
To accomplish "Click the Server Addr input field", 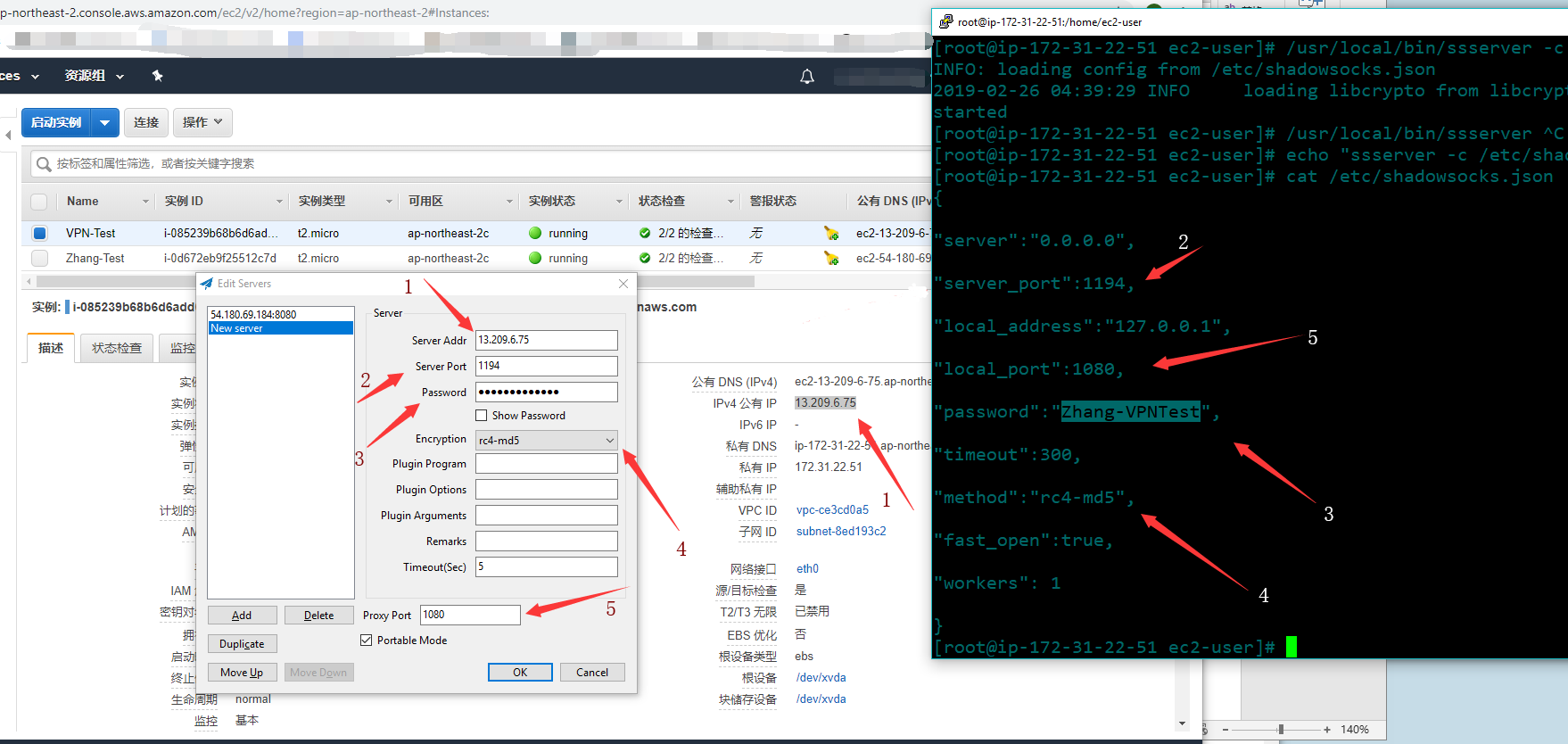I will [x=546, y=340].
